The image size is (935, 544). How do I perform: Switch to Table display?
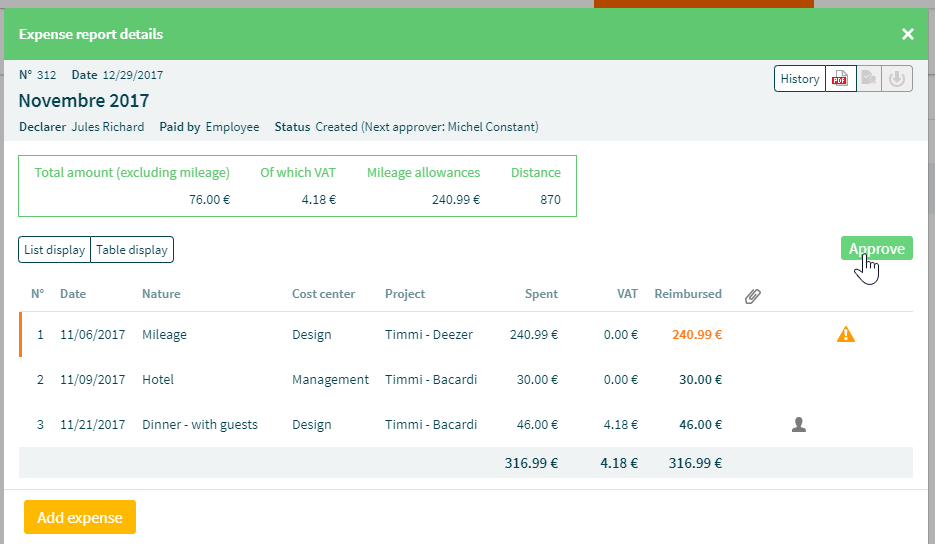(132, 250)
